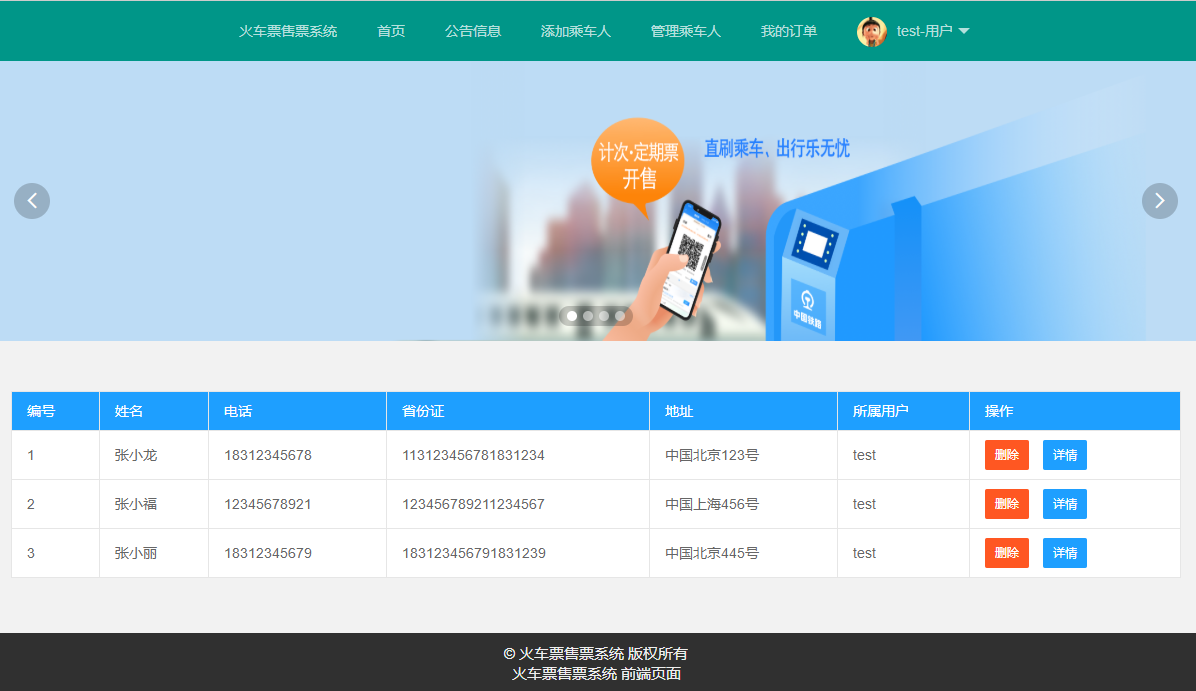Select the first carousel indicator dot
Image resolution: width=1196 pixels, height=691 pixels.
(571, 316)
